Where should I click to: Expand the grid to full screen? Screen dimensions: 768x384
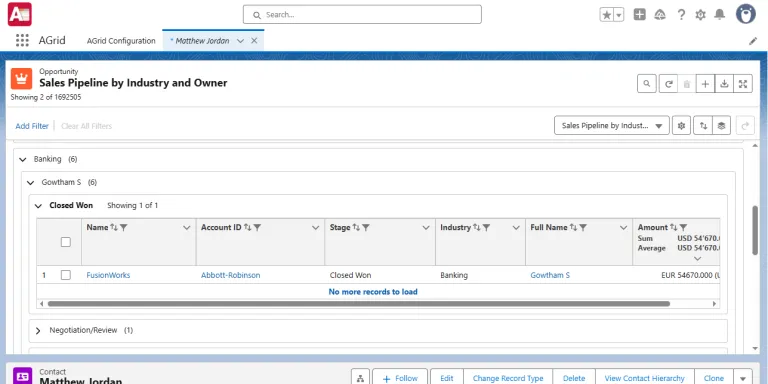743,84
